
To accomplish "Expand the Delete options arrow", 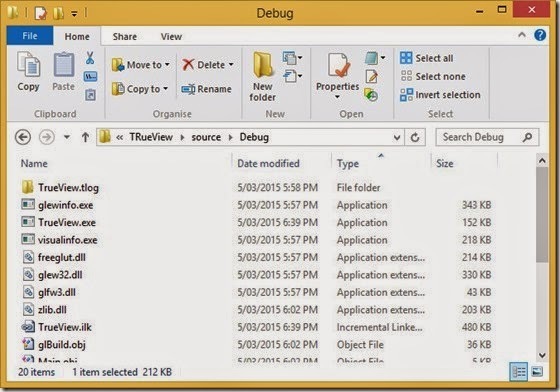I will tap(231, 65).
